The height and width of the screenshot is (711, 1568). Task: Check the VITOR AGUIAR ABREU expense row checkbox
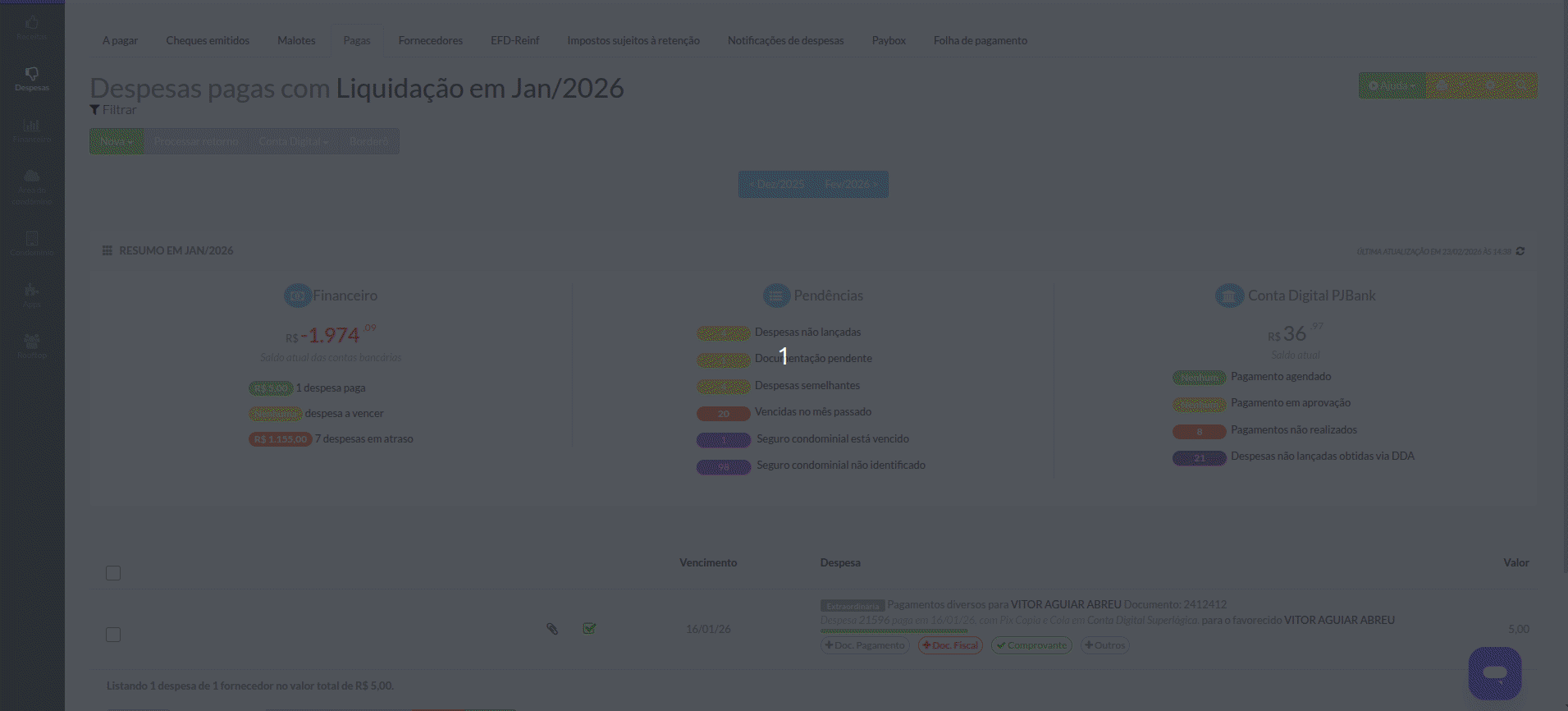pyautogui.click(x=113, y=635)
